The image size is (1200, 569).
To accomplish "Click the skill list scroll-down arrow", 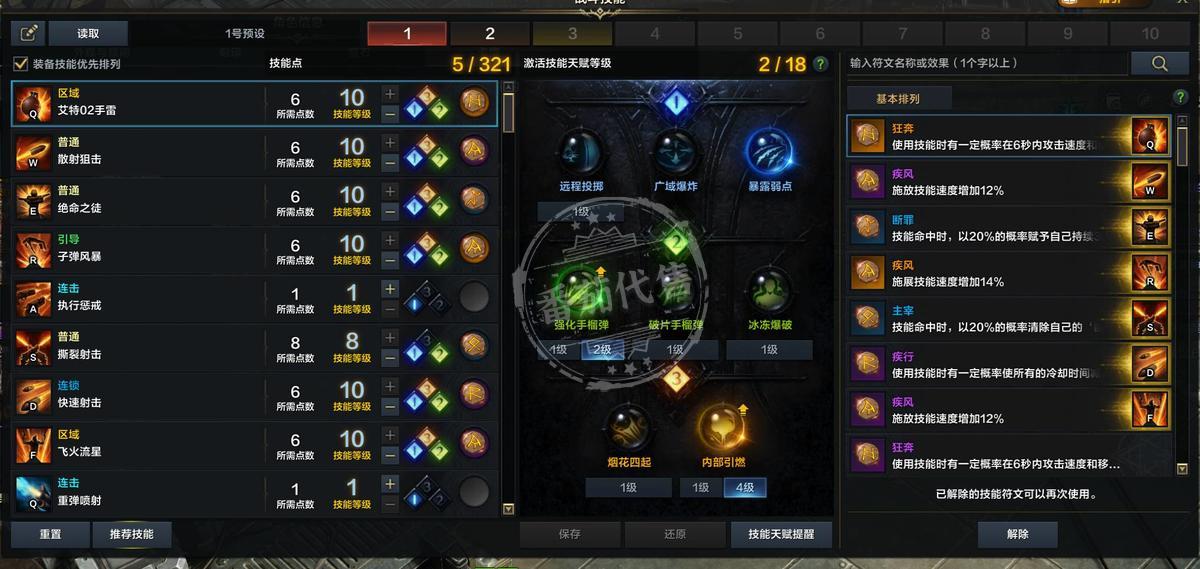I will coord(508,509).
